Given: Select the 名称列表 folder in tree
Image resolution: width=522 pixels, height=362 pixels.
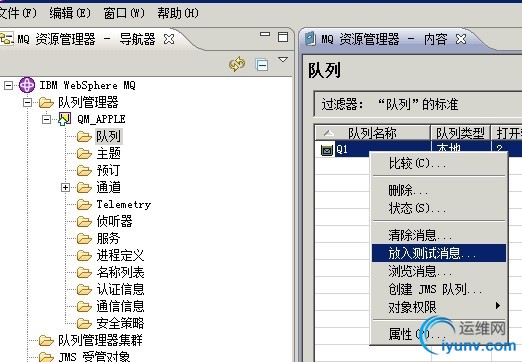Looking at the screenshot, I should [120, 272].
